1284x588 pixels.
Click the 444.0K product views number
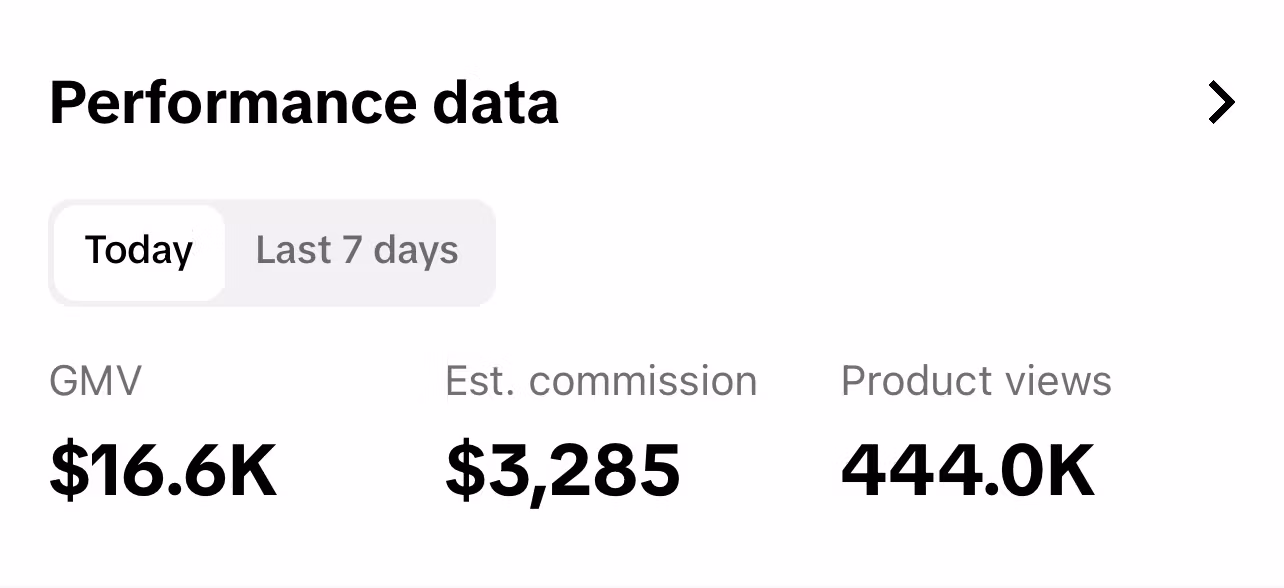tap(968, 470)
